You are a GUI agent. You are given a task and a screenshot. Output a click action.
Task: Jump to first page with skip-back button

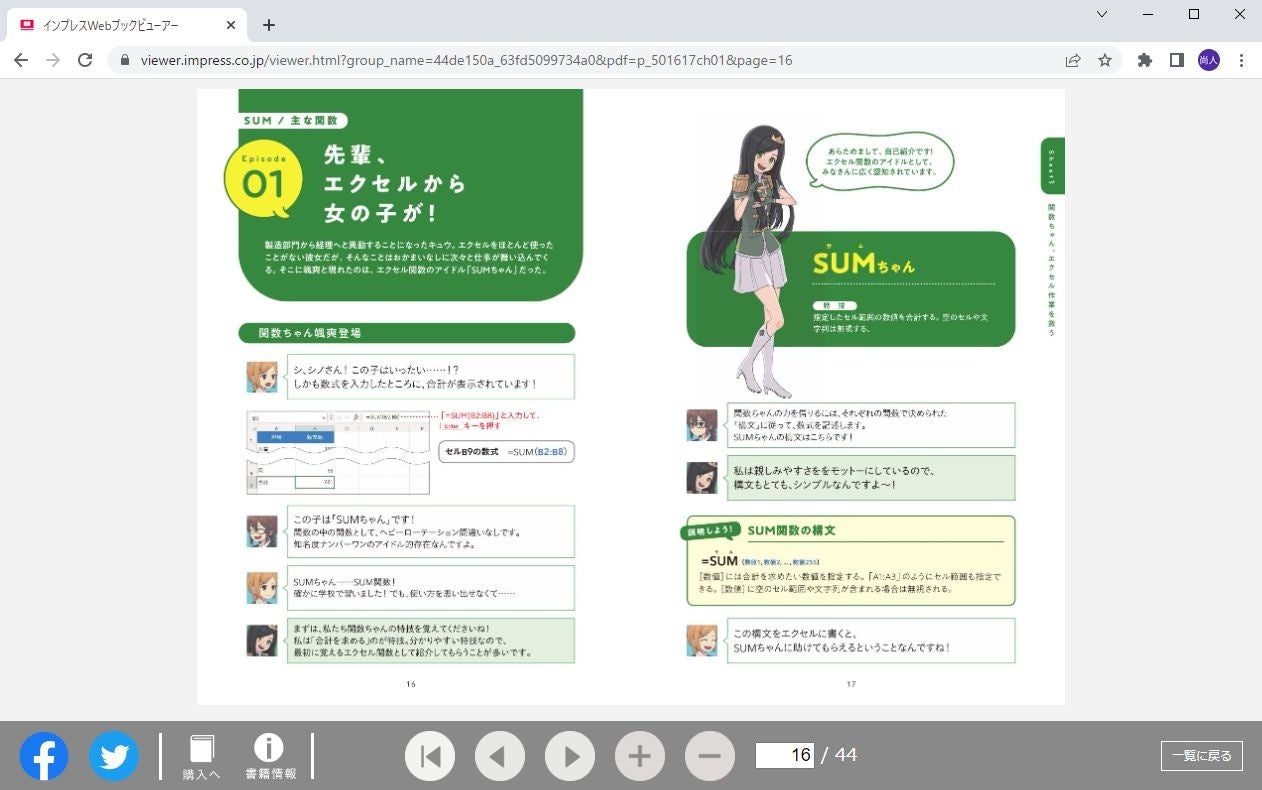[430, 756]
